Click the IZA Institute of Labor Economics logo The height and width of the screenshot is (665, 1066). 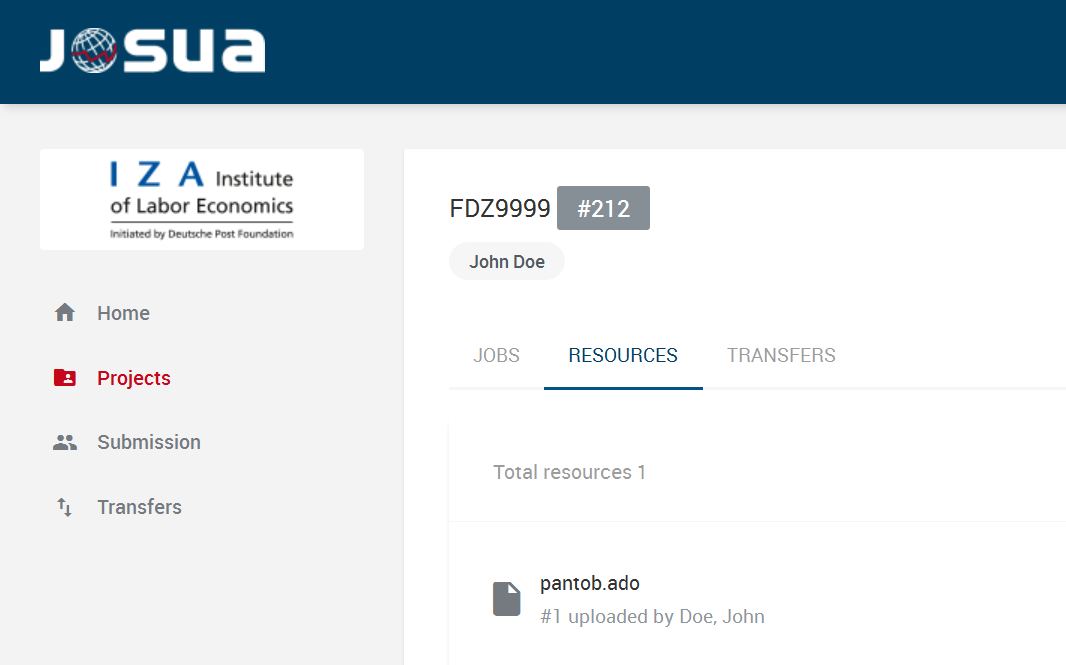pyautogui.click(x=201, y=200)
